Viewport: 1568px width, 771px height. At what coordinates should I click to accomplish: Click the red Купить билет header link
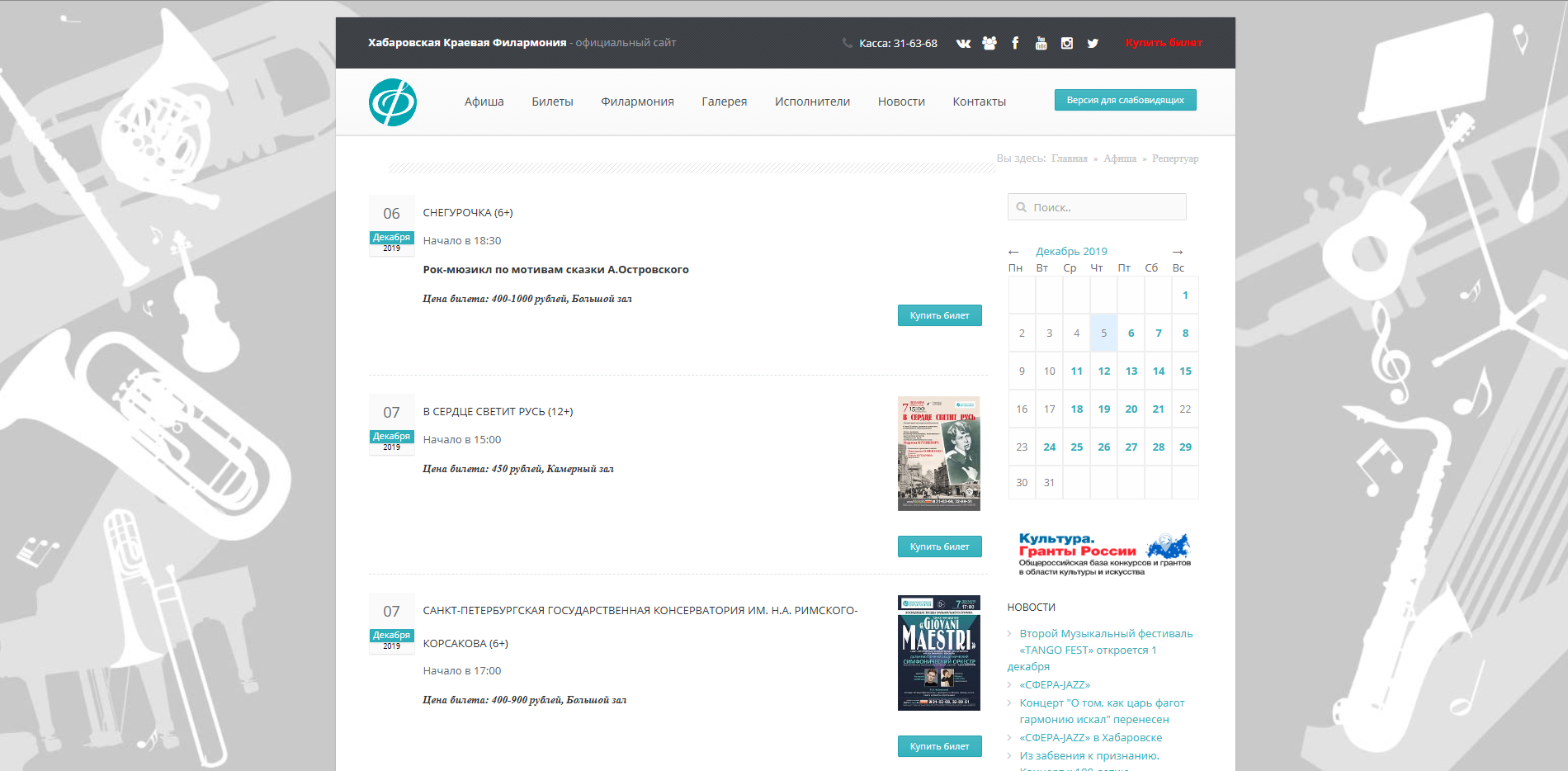tap(1164, 43)
